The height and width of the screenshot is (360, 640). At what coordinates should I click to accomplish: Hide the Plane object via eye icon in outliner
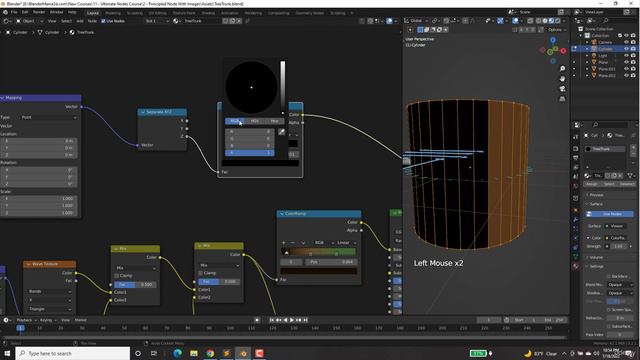(x=627, y=62)
